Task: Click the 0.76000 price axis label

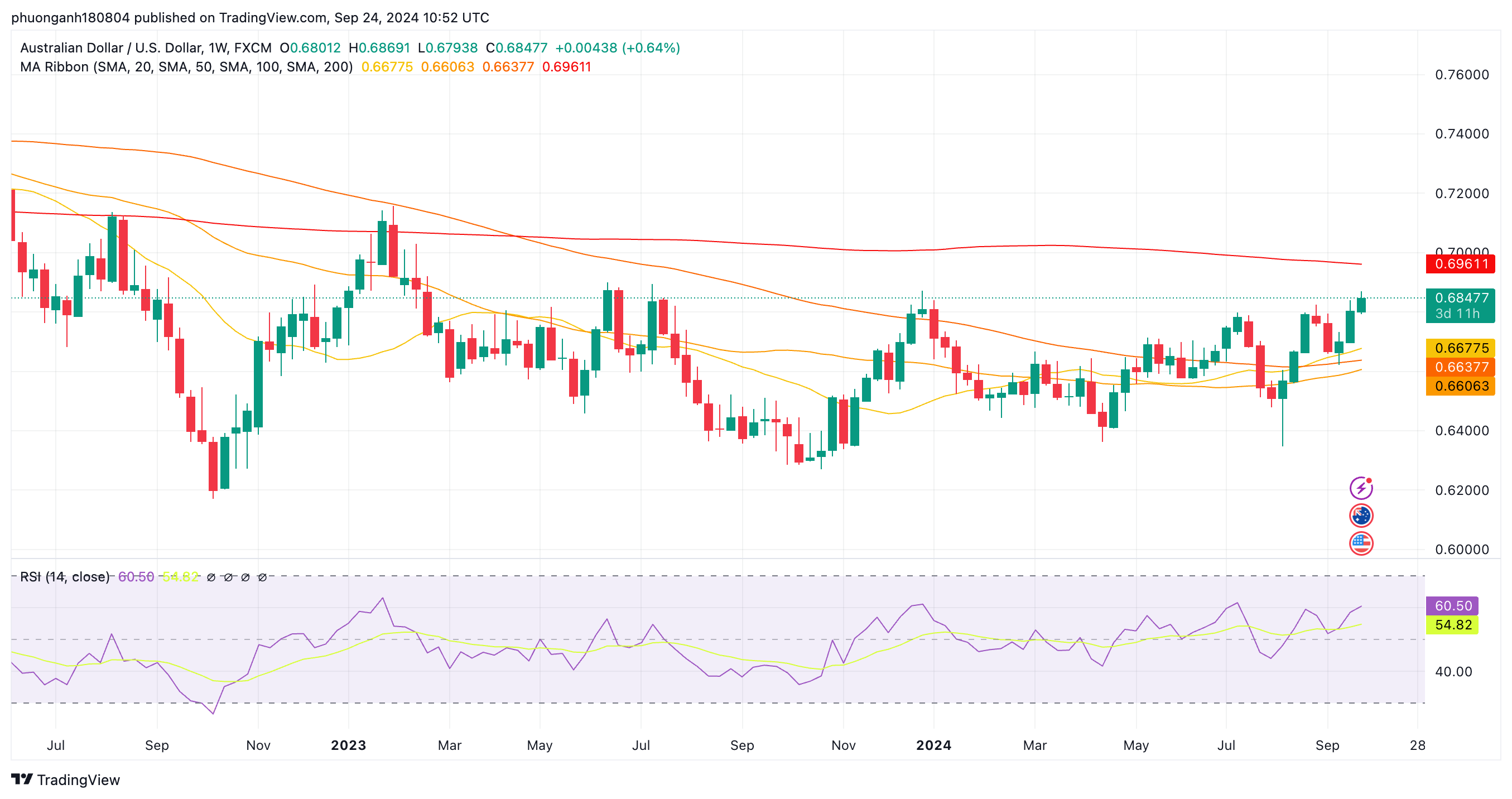Action: click(x=1462, y=75)
